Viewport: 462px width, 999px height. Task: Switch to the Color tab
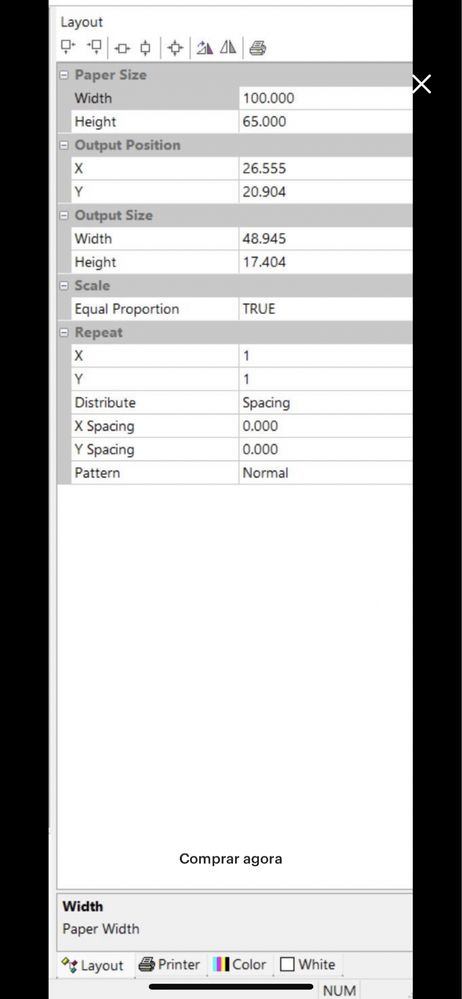click(x=240, y=965)
